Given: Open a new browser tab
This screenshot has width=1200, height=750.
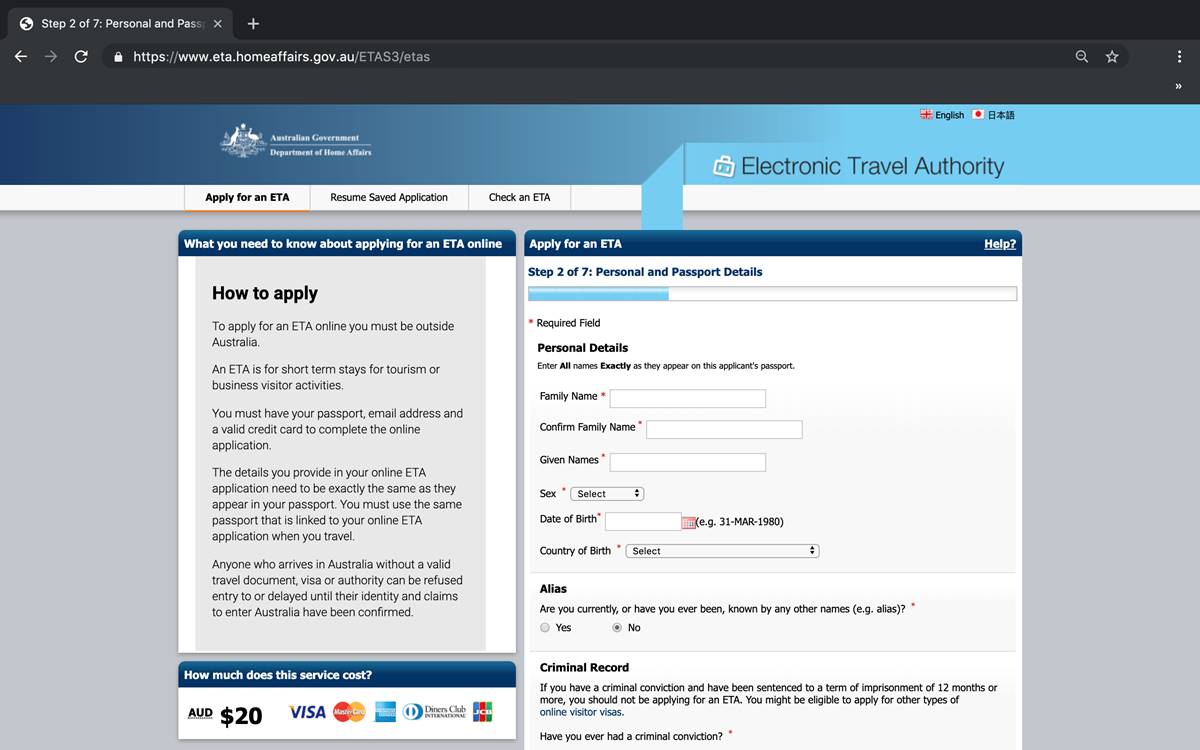Looking at the screenshot, I should click(x=253, y=23).
